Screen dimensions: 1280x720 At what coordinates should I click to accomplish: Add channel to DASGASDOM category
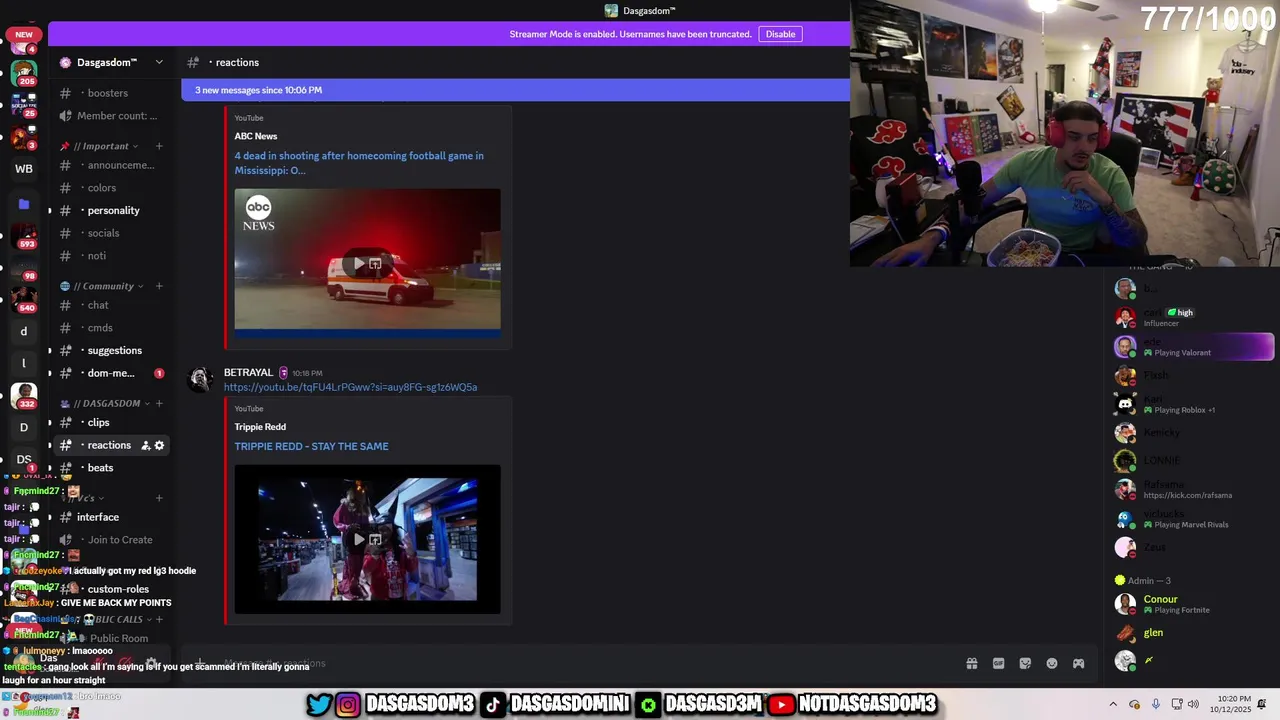(159, 403)
